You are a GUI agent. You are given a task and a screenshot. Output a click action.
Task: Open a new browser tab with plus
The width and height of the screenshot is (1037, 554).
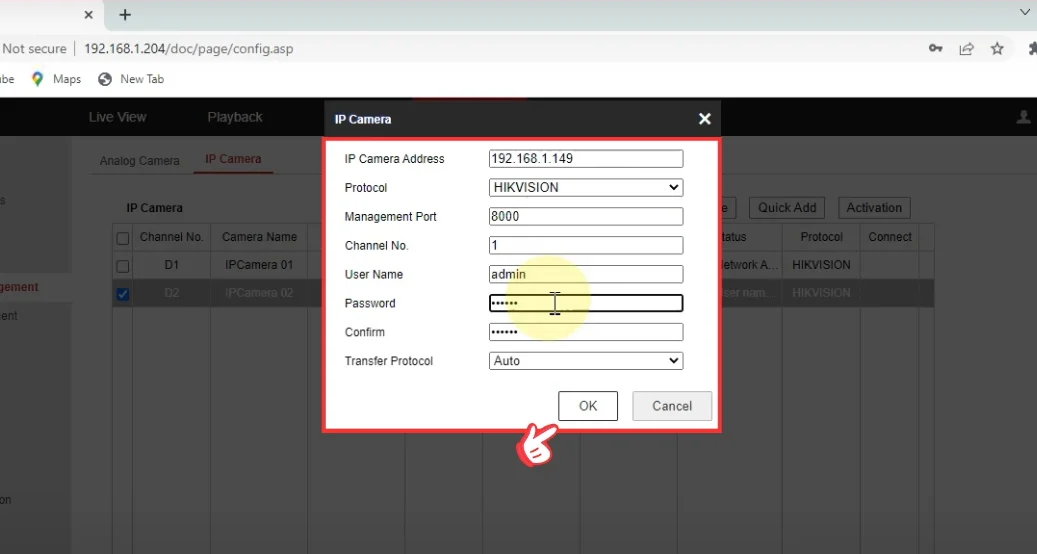point(125,15)
